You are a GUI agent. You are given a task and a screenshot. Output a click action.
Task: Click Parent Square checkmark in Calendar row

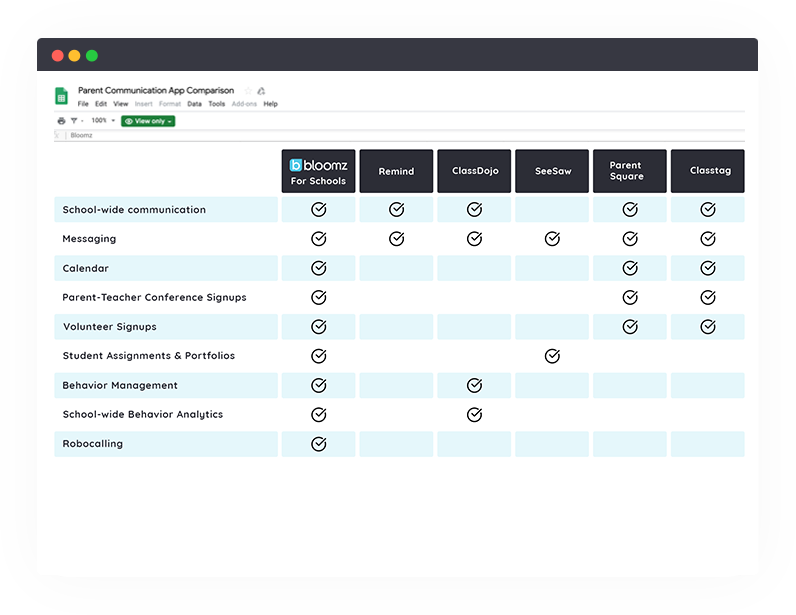(x=630, y=268)
